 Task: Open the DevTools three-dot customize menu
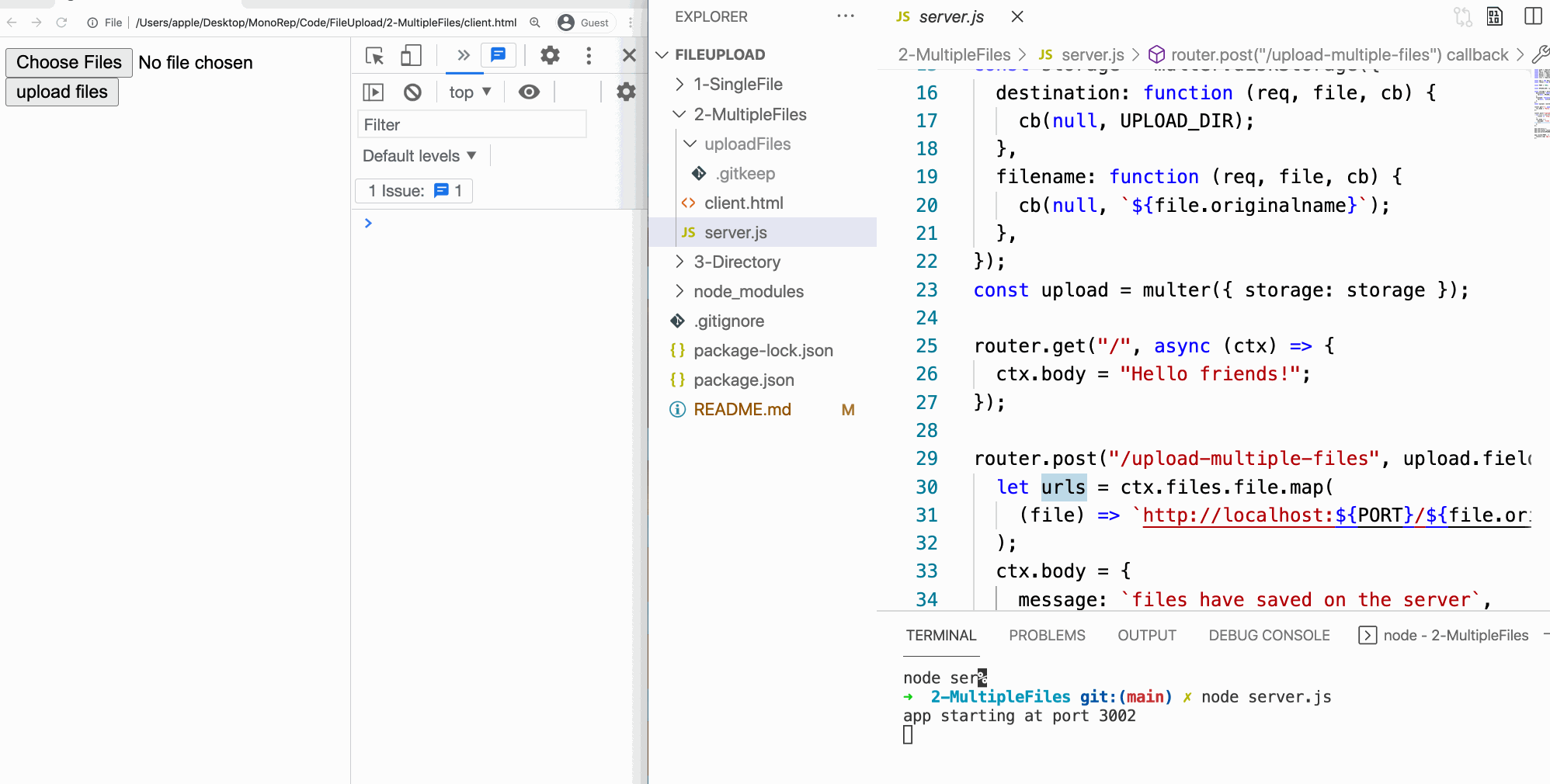589,55
